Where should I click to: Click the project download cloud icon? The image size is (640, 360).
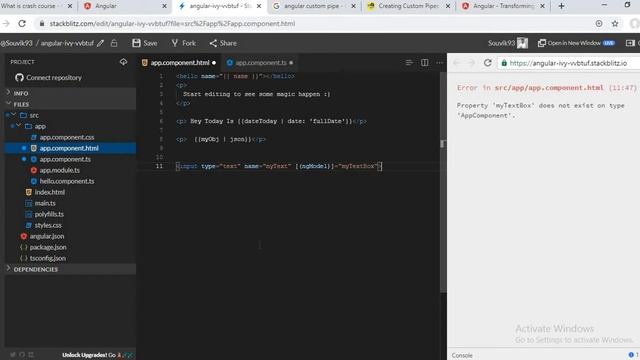click(123, 62)
